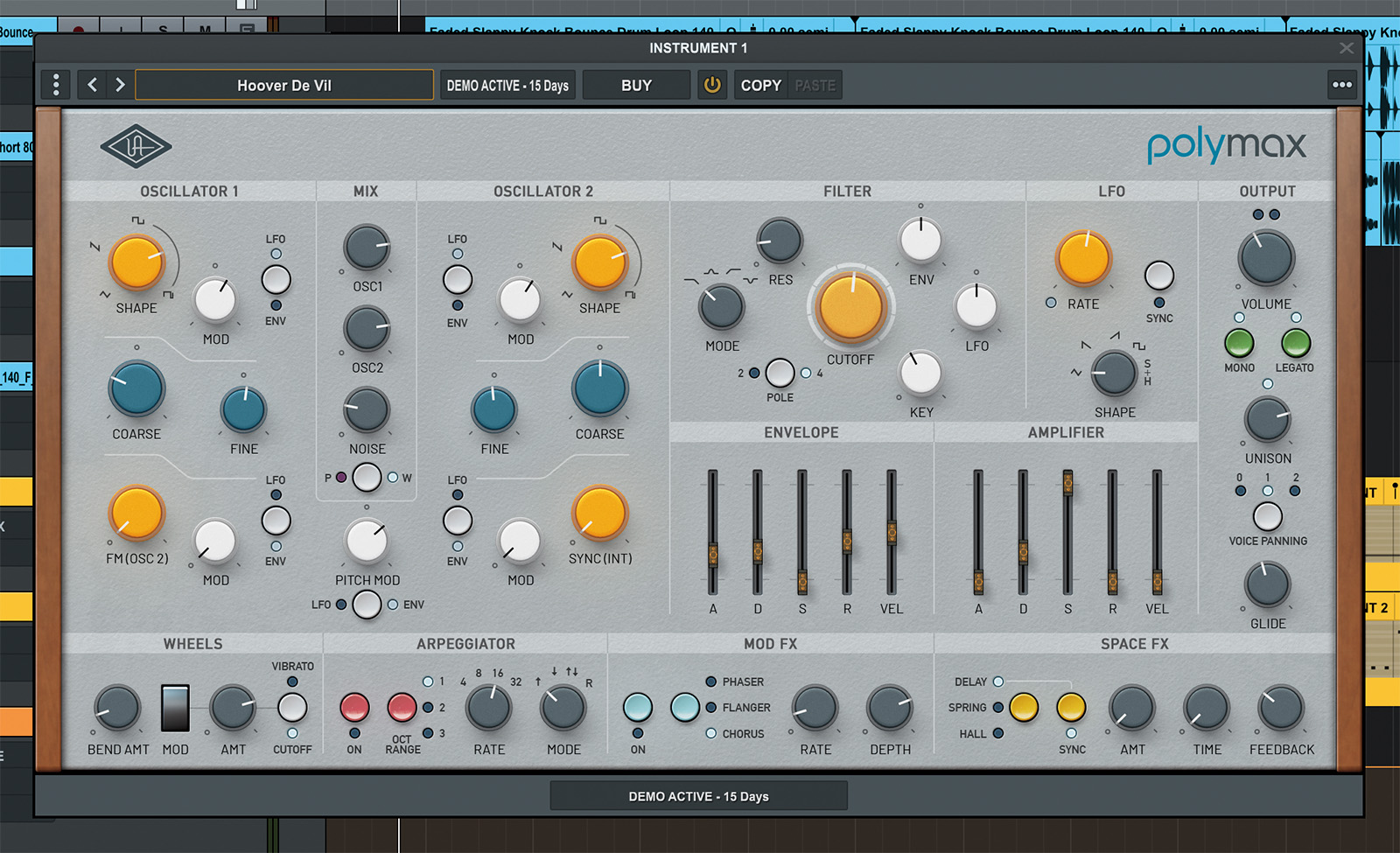Toggle the Mod FX ON button
Image resolution: width=1400 pixels, height=853 pixels.
coord(638,707)
